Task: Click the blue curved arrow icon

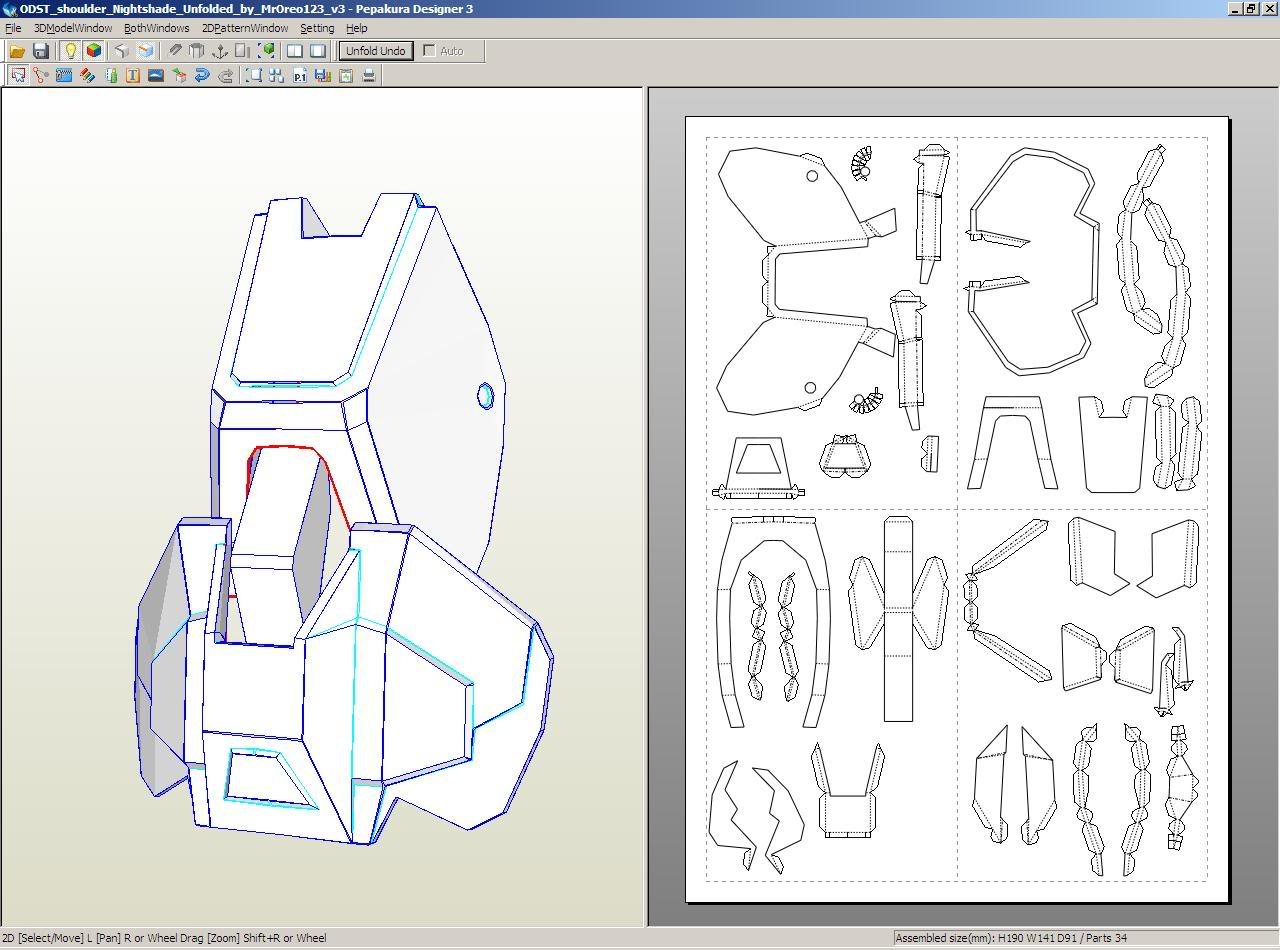Action: coord(202,75)
